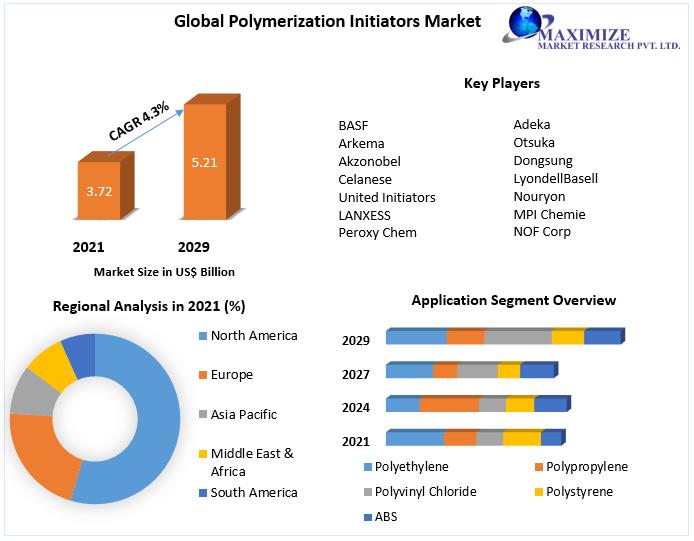Click the Adeka key player name
694x541 pixels.
click(532, 125)
